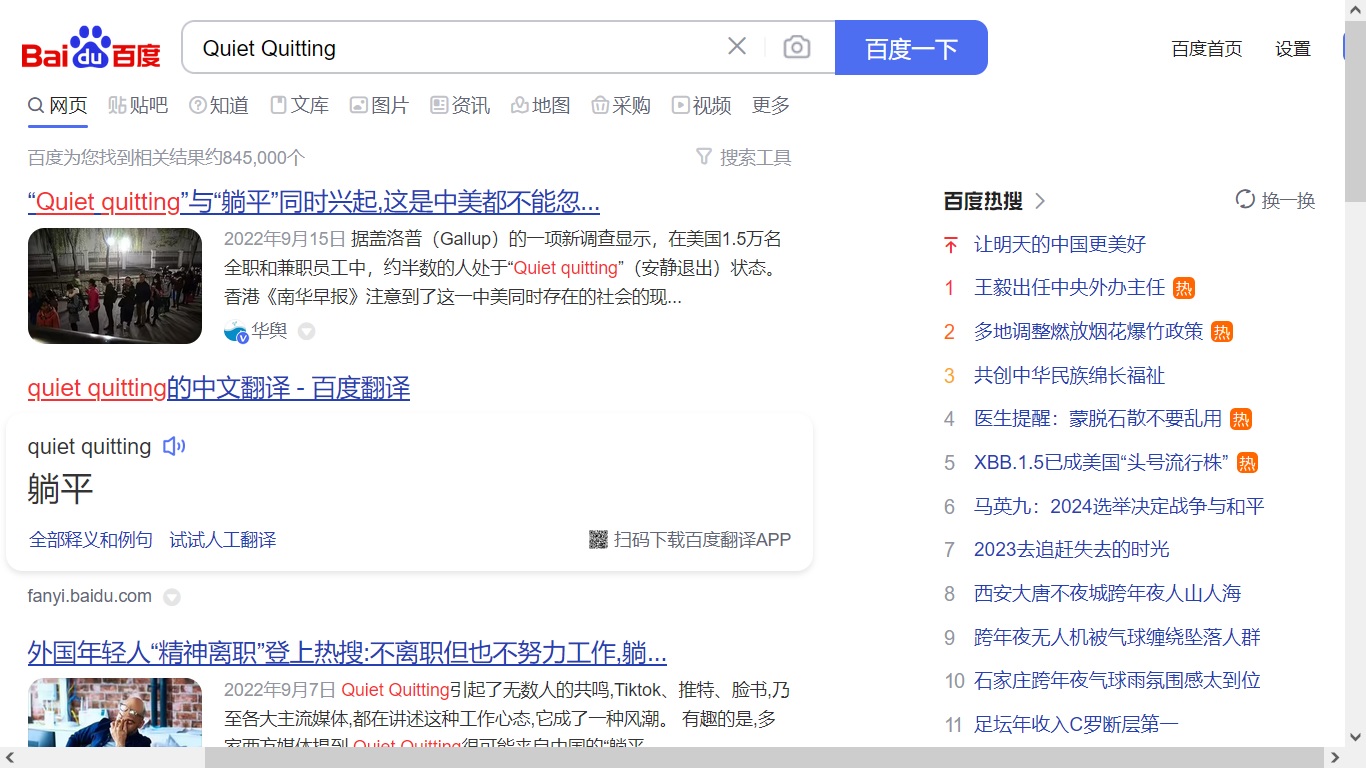Screen dimensions: 1366x768
Task: Open hot search 马英九：2024选举决定战争与和平
Action: click(1119, 506)
